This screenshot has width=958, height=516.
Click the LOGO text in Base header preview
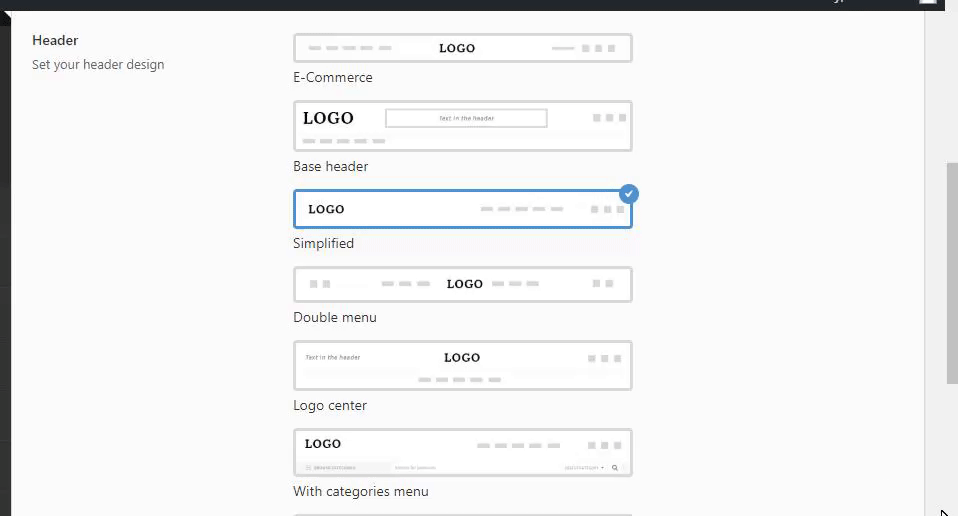328,118
